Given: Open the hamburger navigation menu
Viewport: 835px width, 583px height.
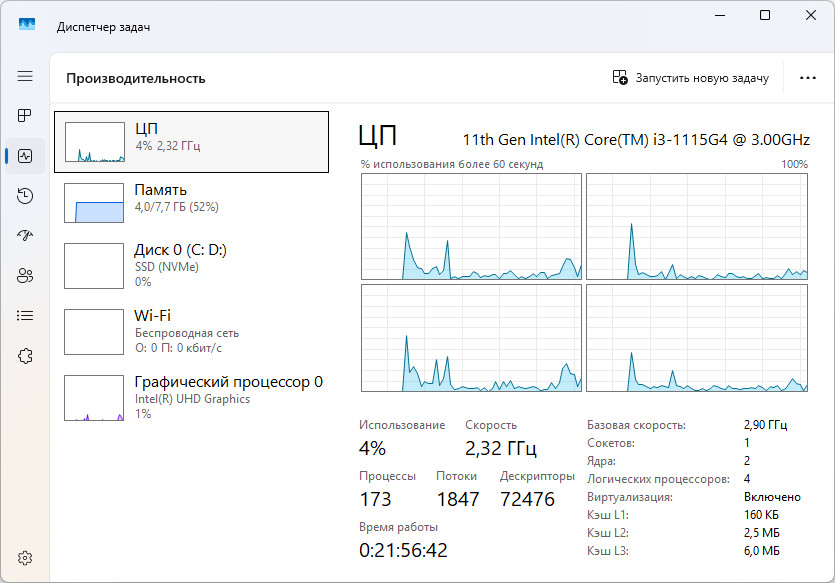Looking at the screenshot, I should (x=25, y=76).
